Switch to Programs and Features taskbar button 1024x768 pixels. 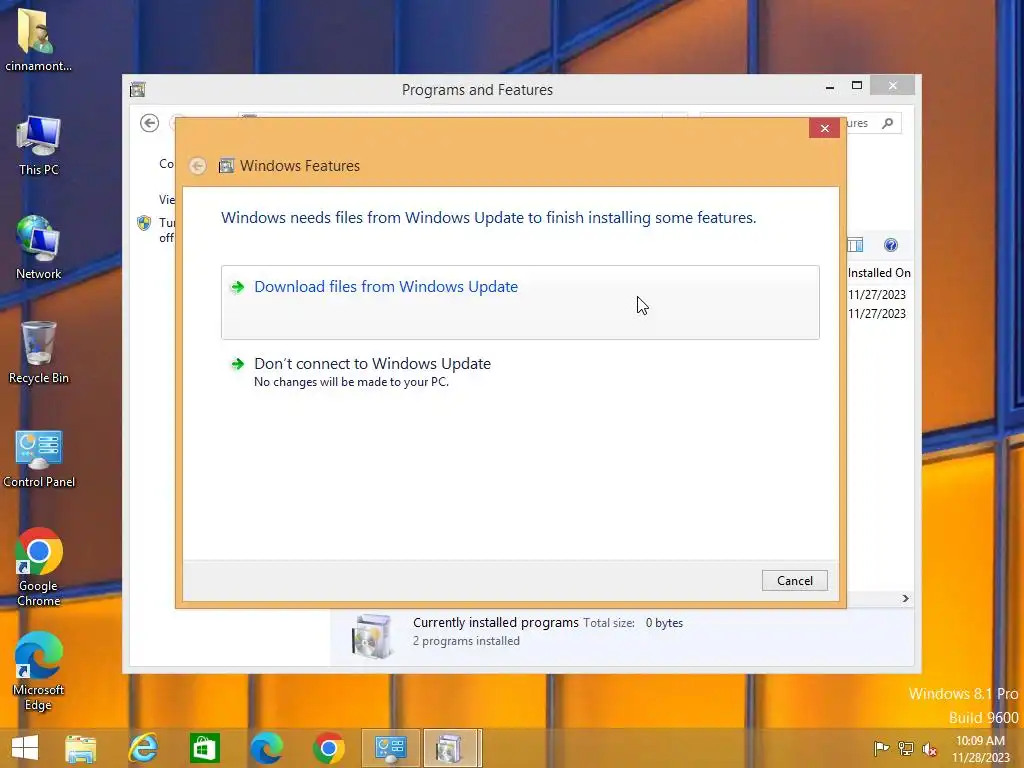(452, 748)
